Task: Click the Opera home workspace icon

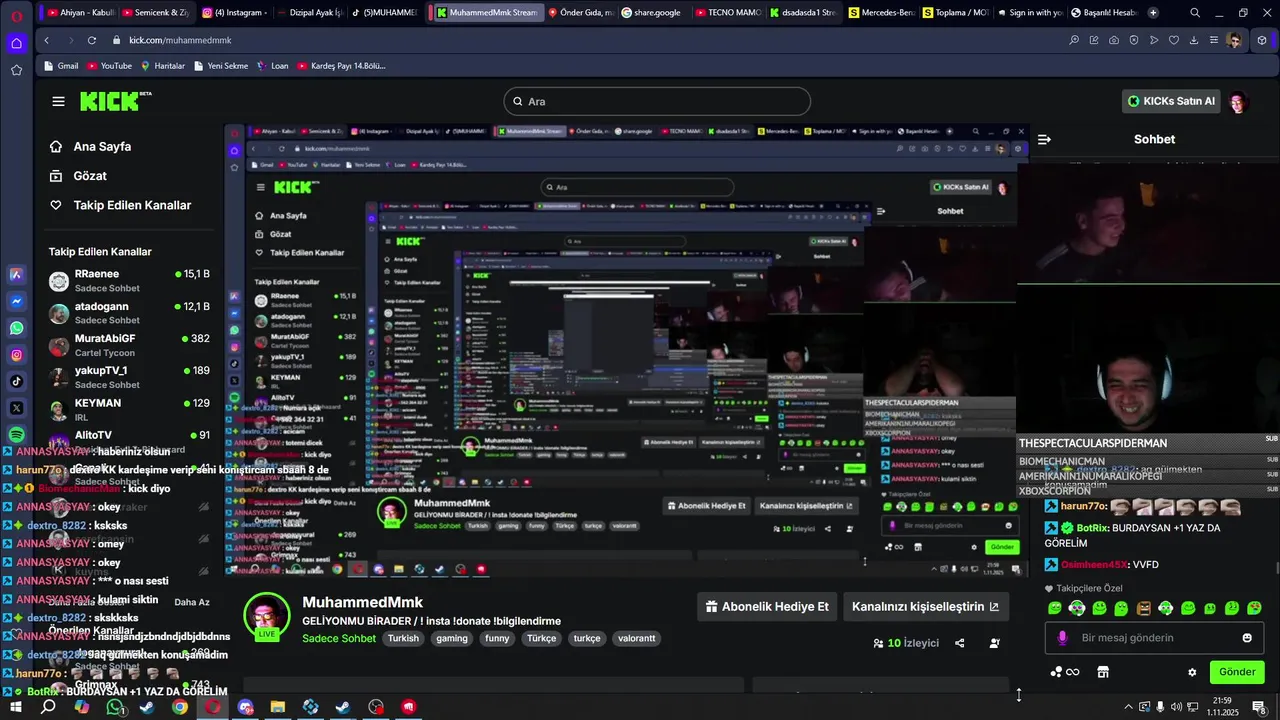Action: [x=16, y=43]
